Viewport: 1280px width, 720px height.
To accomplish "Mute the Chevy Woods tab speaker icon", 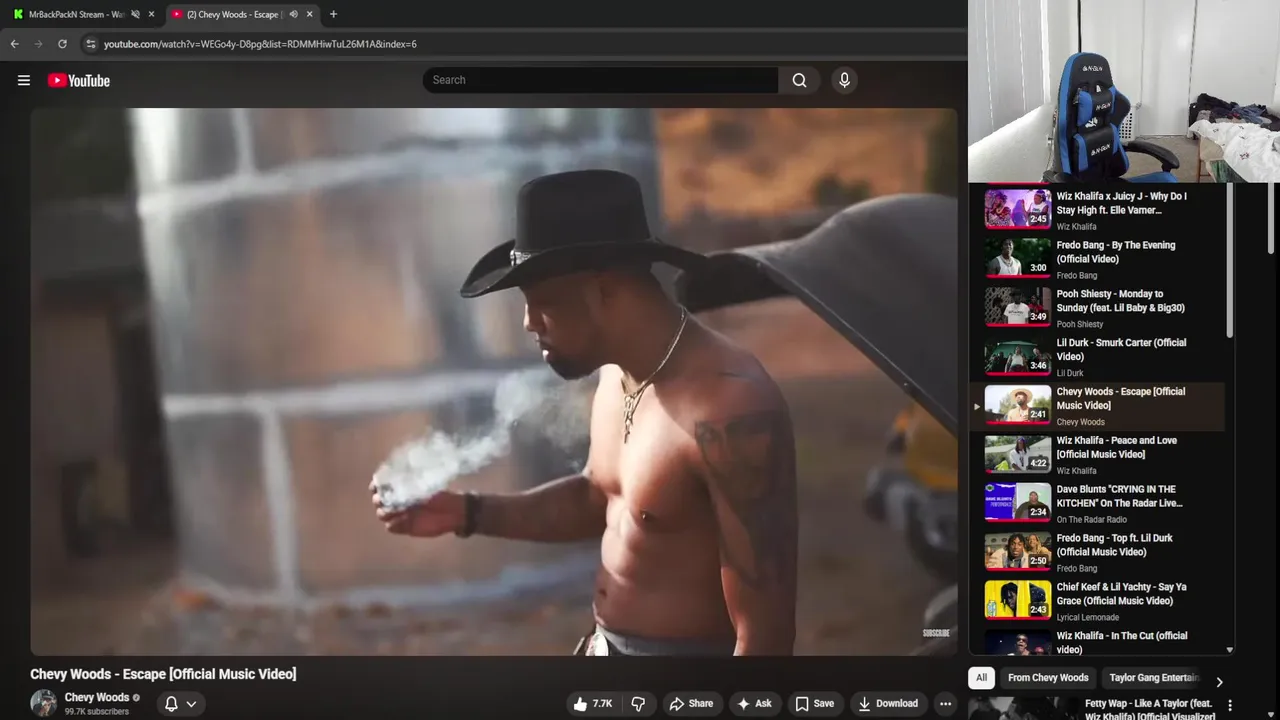I will click(x=293, y=14).
